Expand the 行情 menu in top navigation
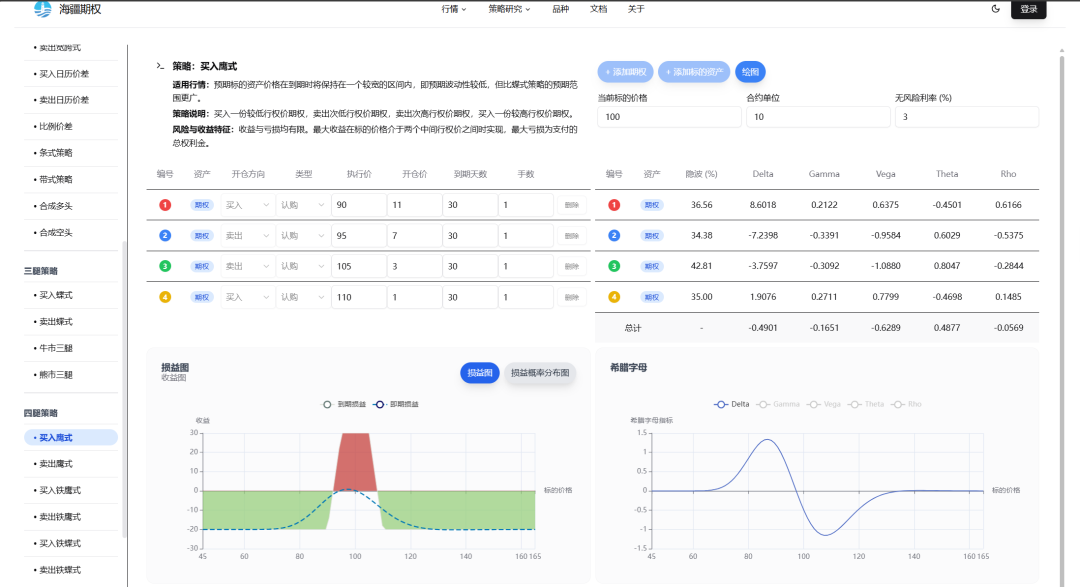Viewport: 1080px width, 587px height. 454,9
